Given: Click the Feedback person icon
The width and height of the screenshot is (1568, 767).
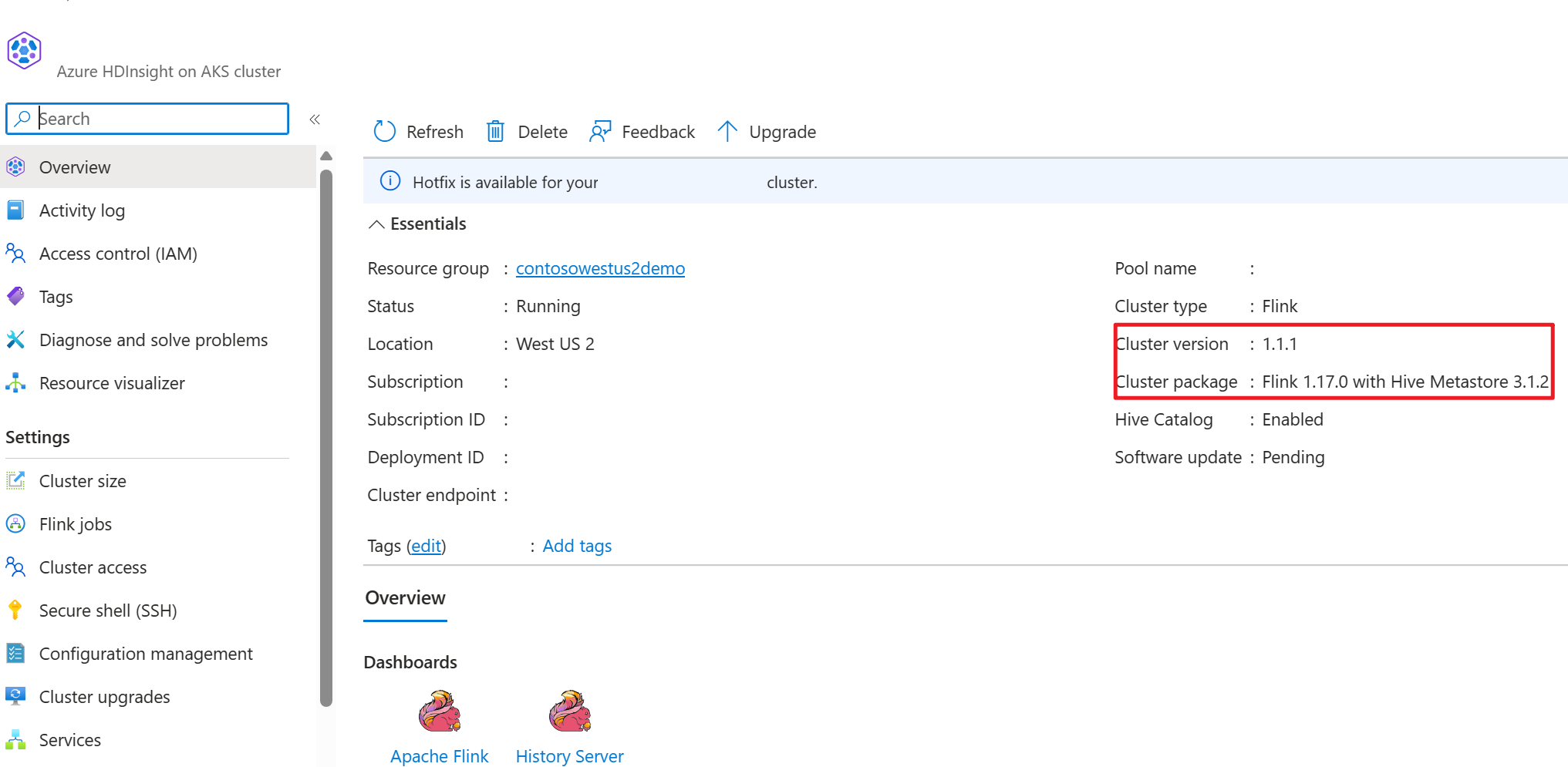Looking at the screenshot, I should (x=600, y=132).
